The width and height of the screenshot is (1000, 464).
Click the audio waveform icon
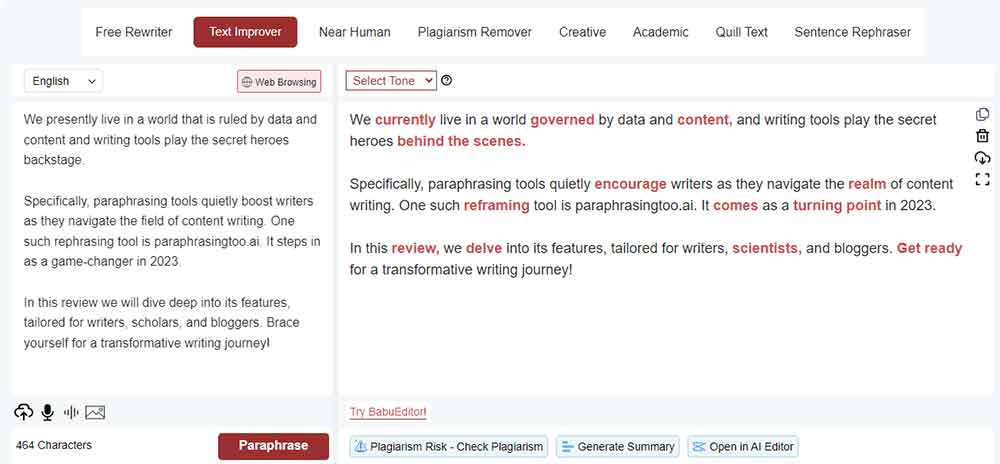(x=71, y=412)
